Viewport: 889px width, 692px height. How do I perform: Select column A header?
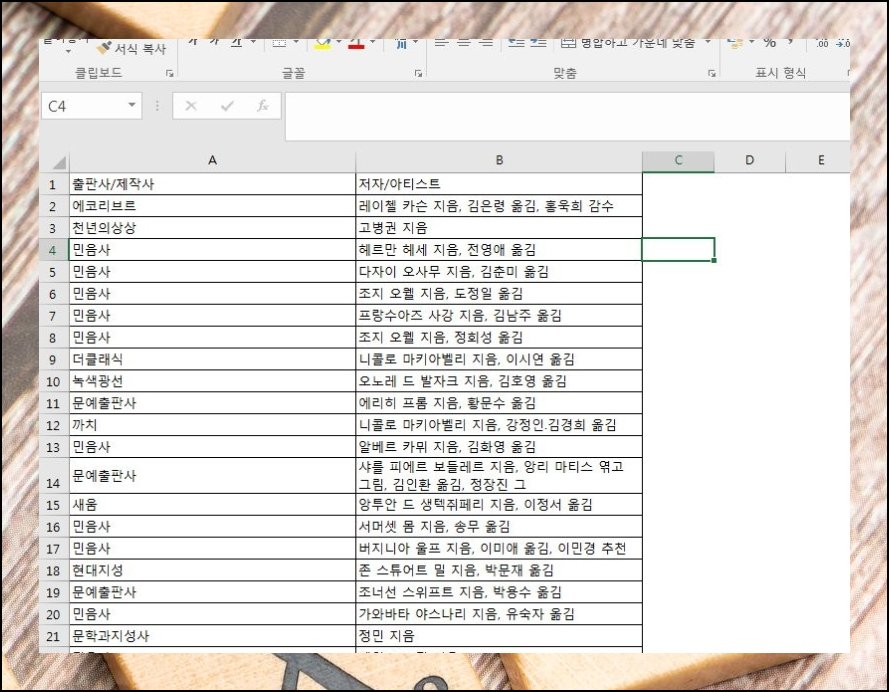pos(212,161)
